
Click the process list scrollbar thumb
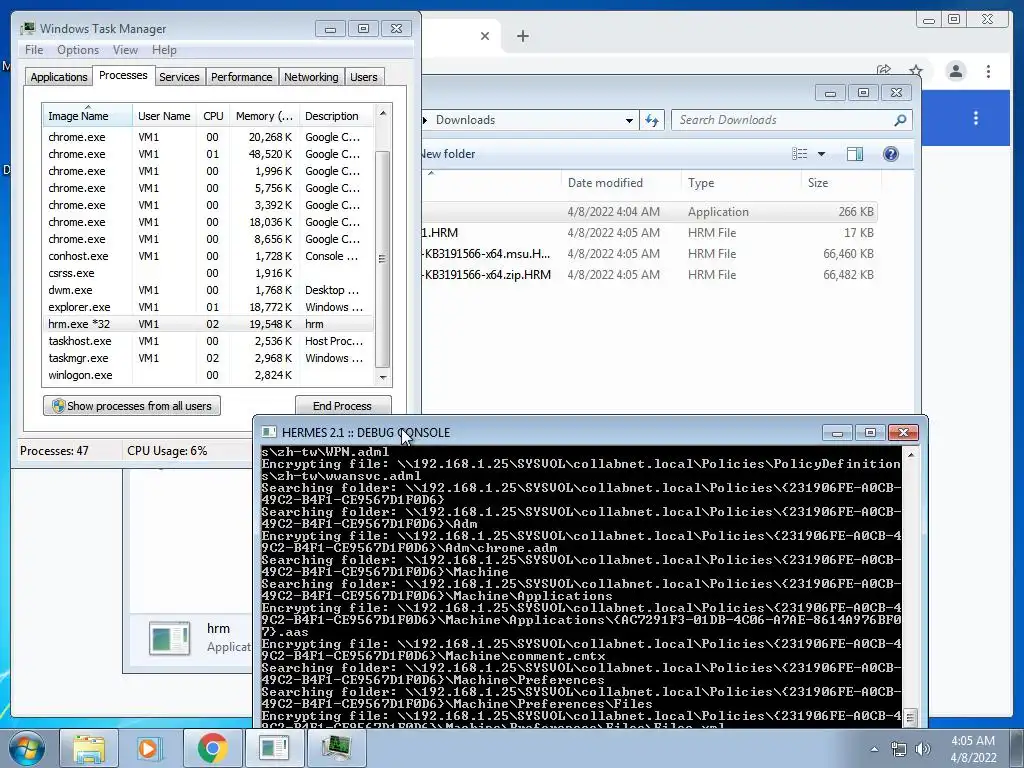click(383, 259)
